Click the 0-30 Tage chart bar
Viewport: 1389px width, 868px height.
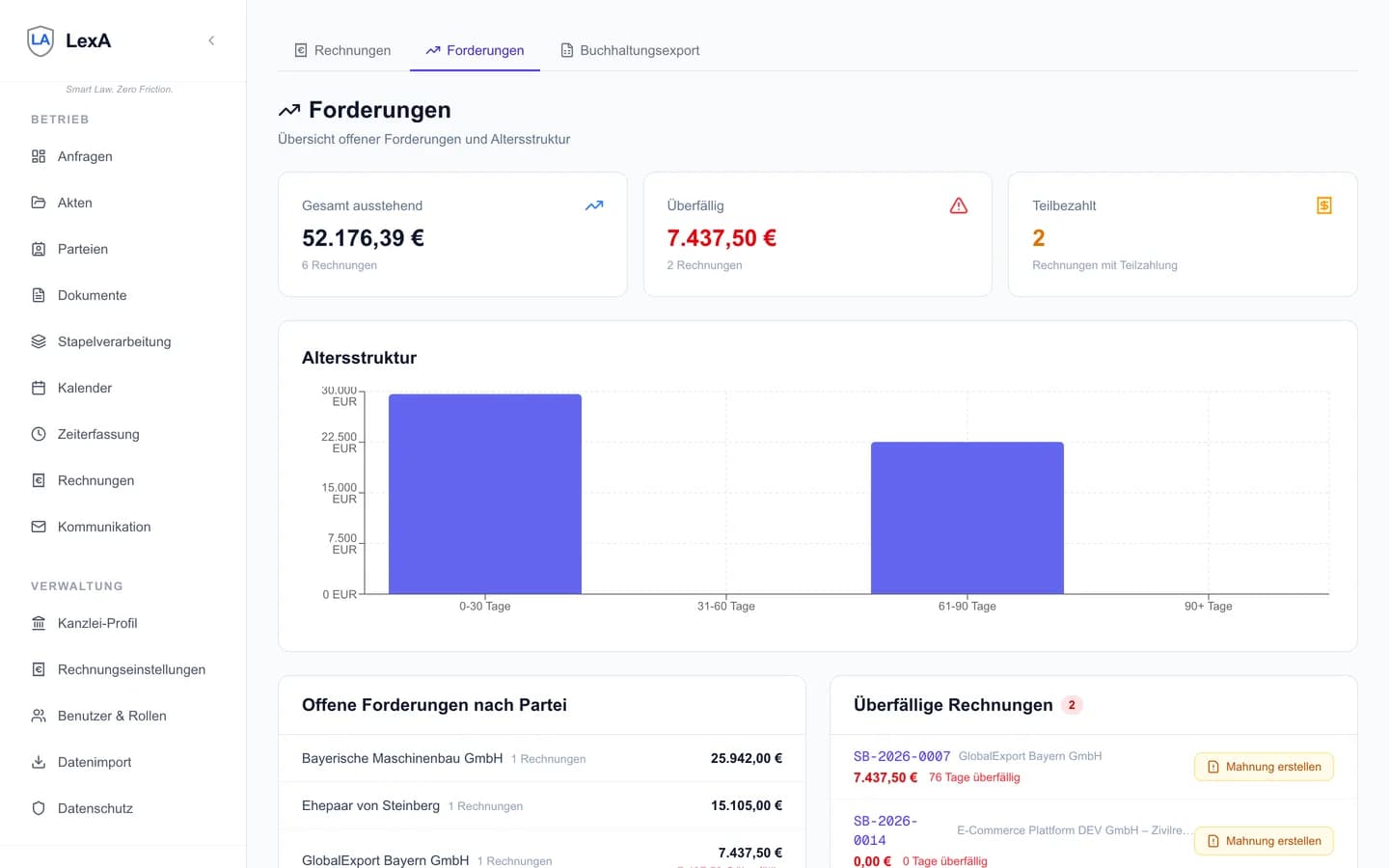point(485,494)
